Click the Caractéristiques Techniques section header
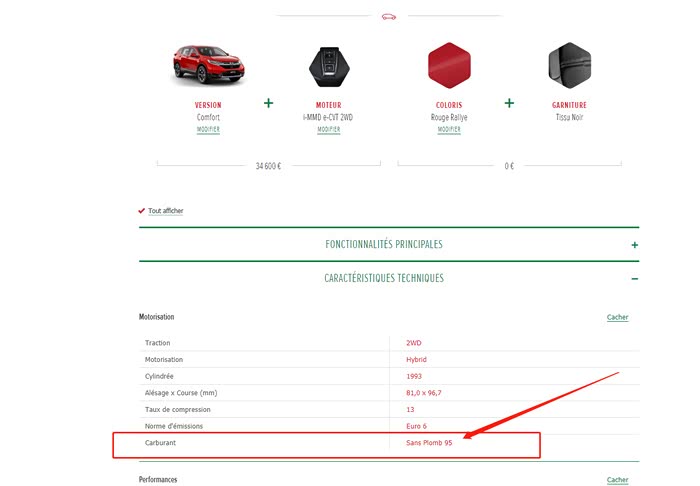The width and height of the screenshot is (700, 486). point(384,278)
